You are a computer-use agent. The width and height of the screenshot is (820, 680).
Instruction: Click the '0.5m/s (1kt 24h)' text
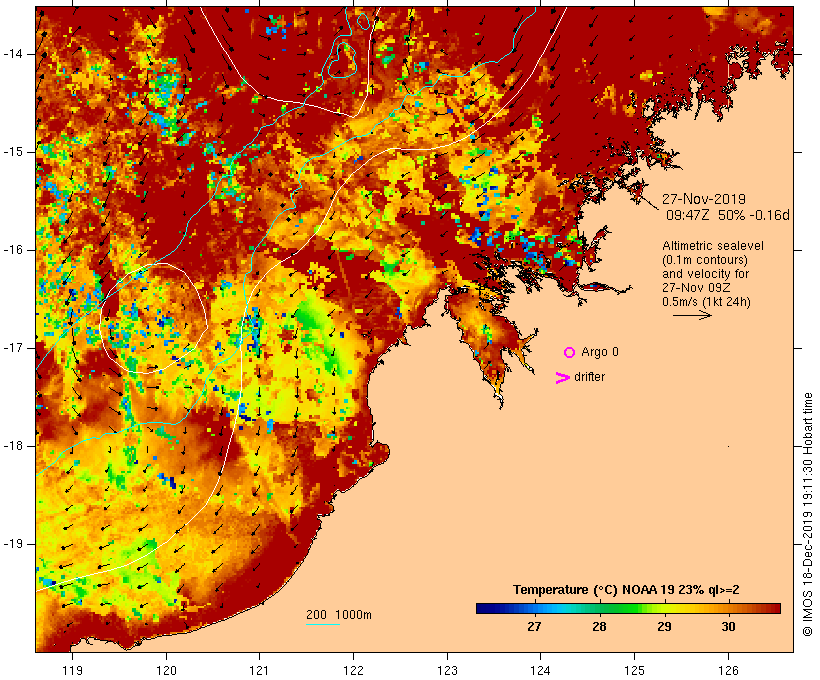tap(707, 302)
